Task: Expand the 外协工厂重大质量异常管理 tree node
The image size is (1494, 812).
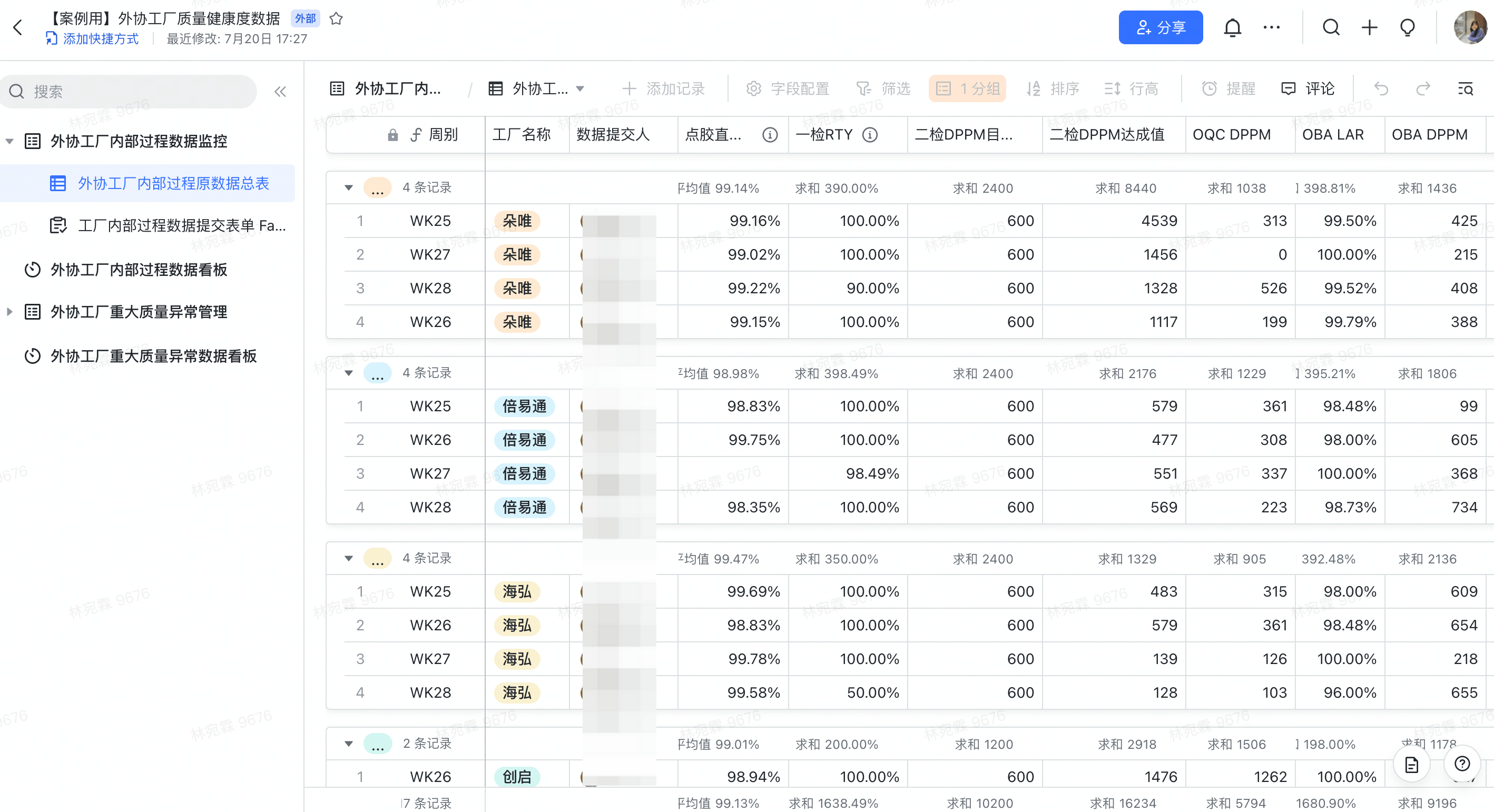Action: tap(10, 312)
